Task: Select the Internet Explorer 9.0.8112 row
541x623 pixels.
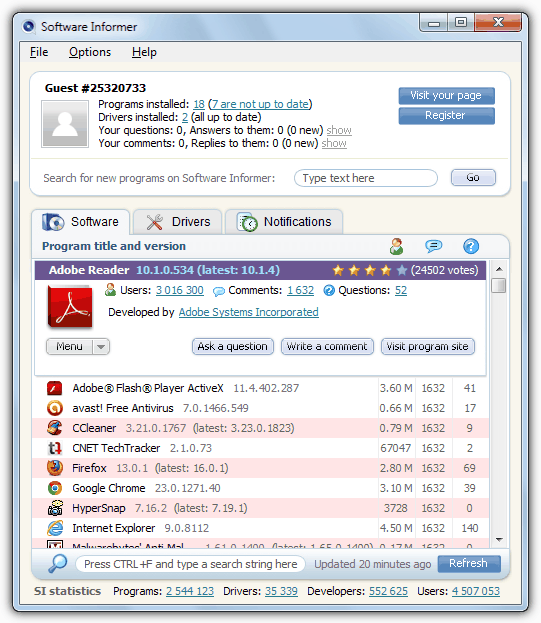Action: [261, 528]
